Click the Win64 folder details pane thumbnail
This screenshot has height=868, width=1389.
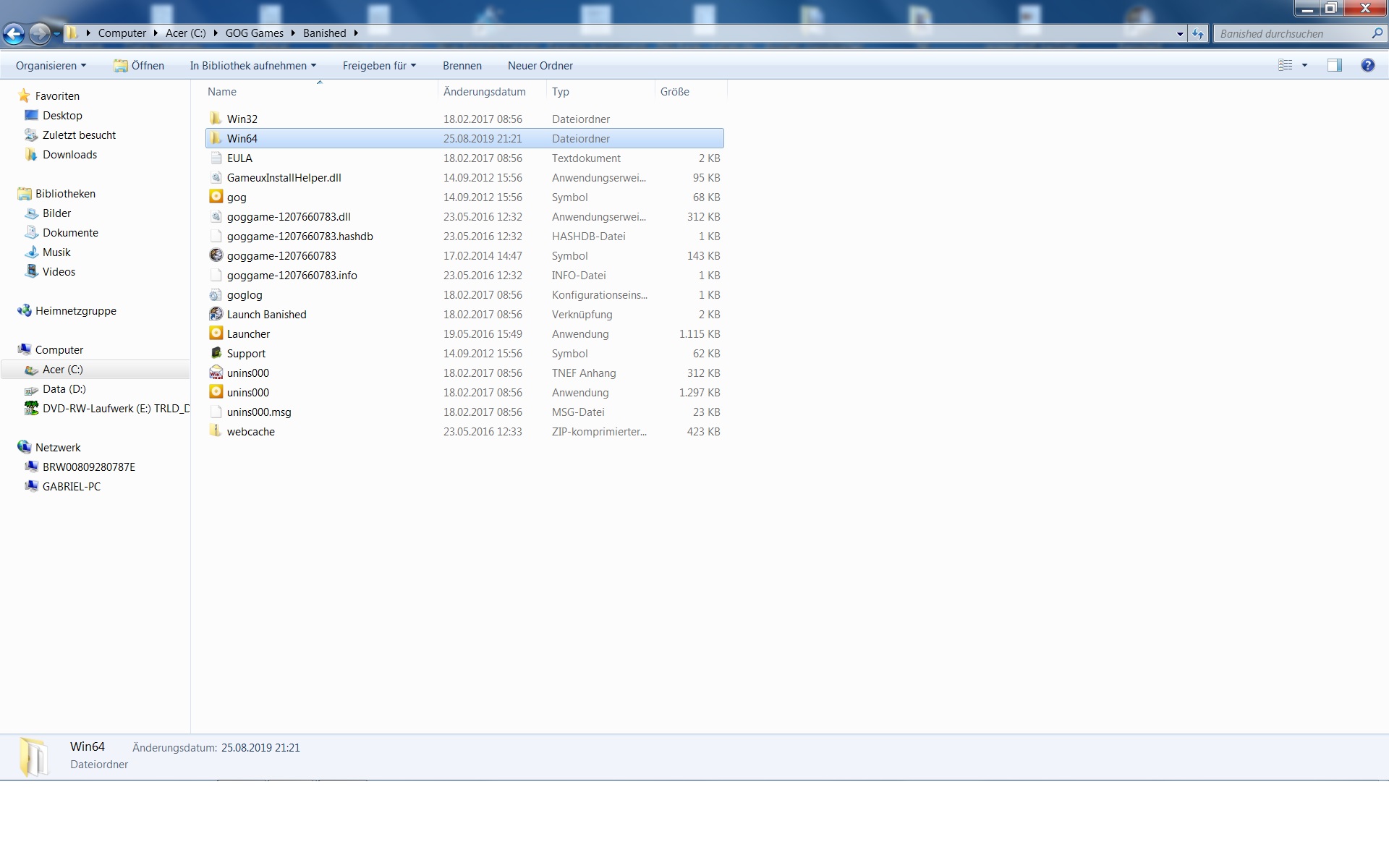point(33,757)
